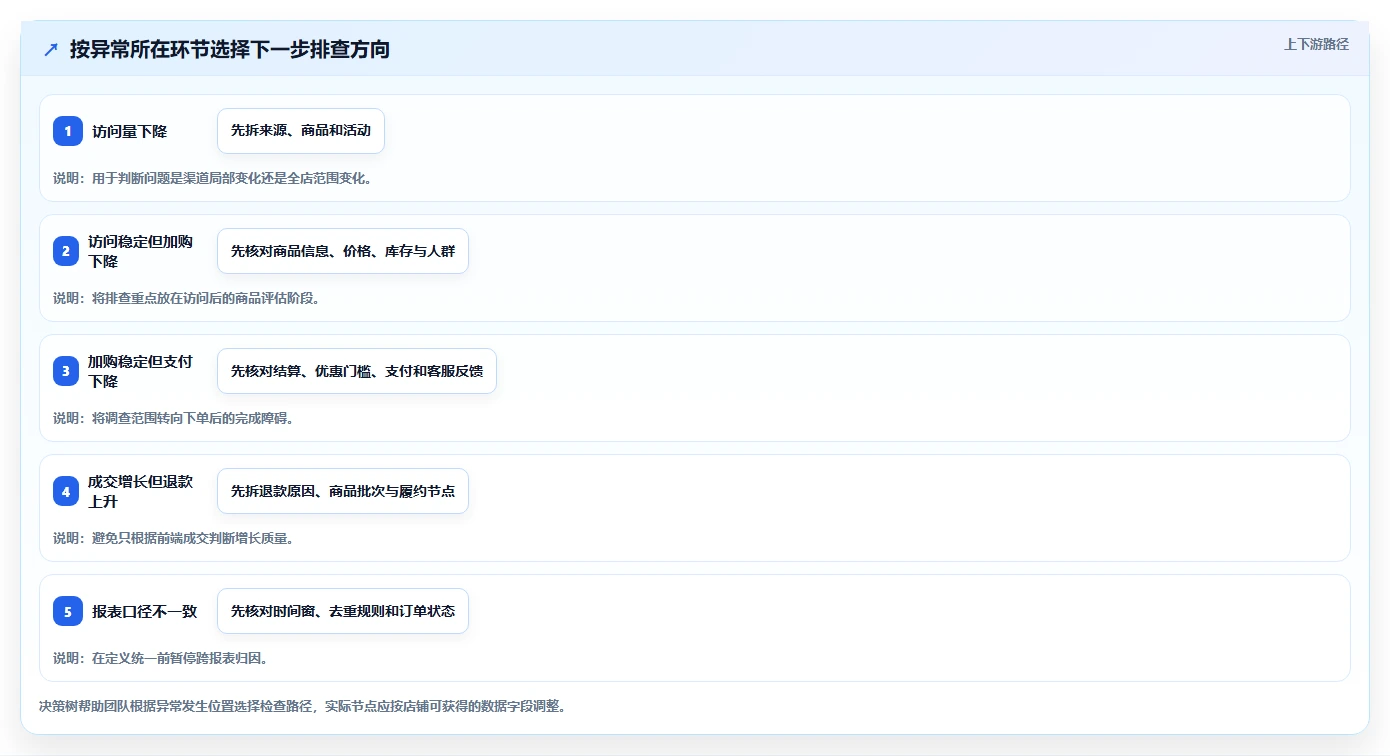1390x756 pixels.
Task: Select step badge number 2
Action: tap(68, 251)
